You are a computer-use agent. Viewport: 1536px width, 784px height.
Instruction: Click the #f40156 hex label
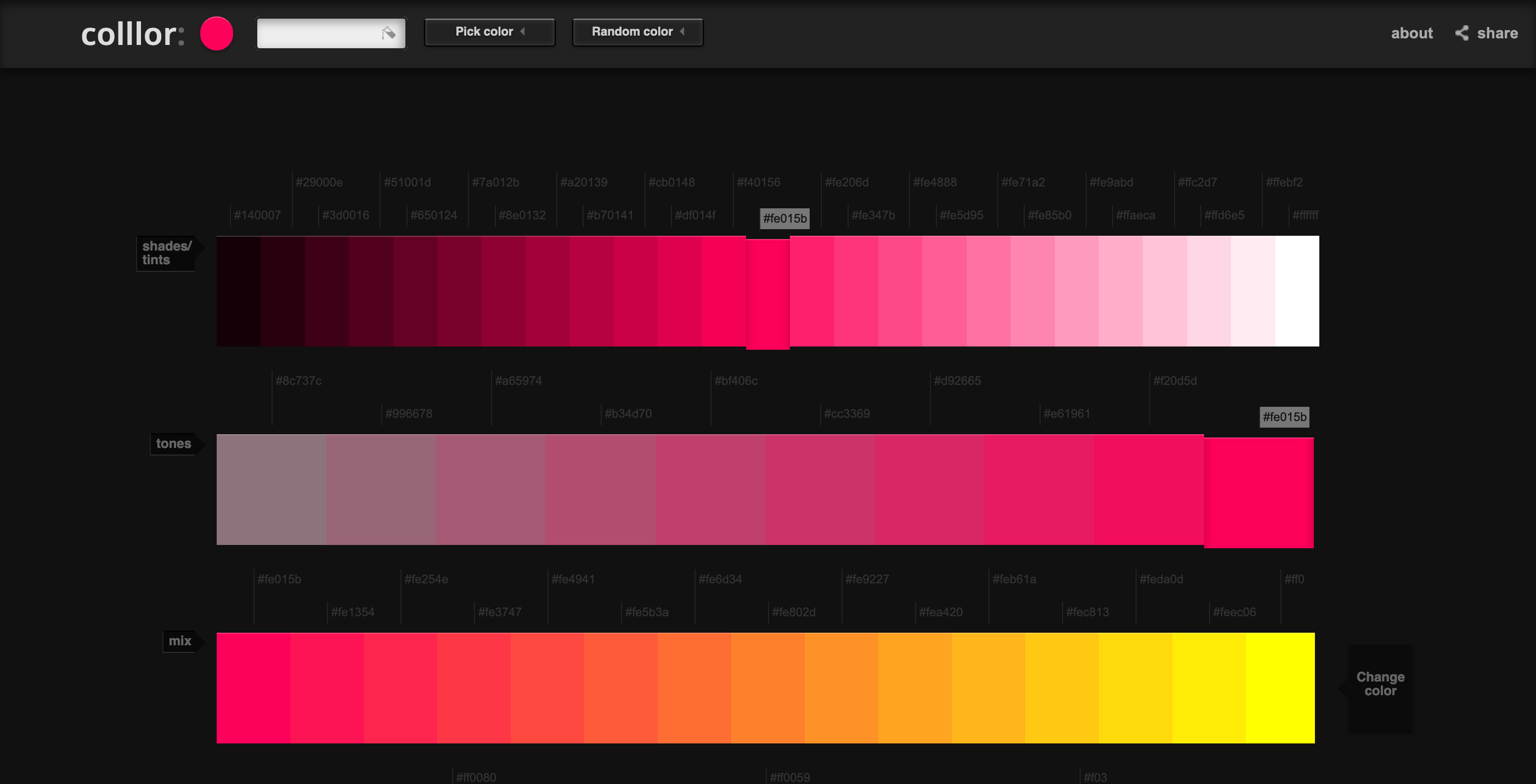pyautogui.click(x=759, y=183)
